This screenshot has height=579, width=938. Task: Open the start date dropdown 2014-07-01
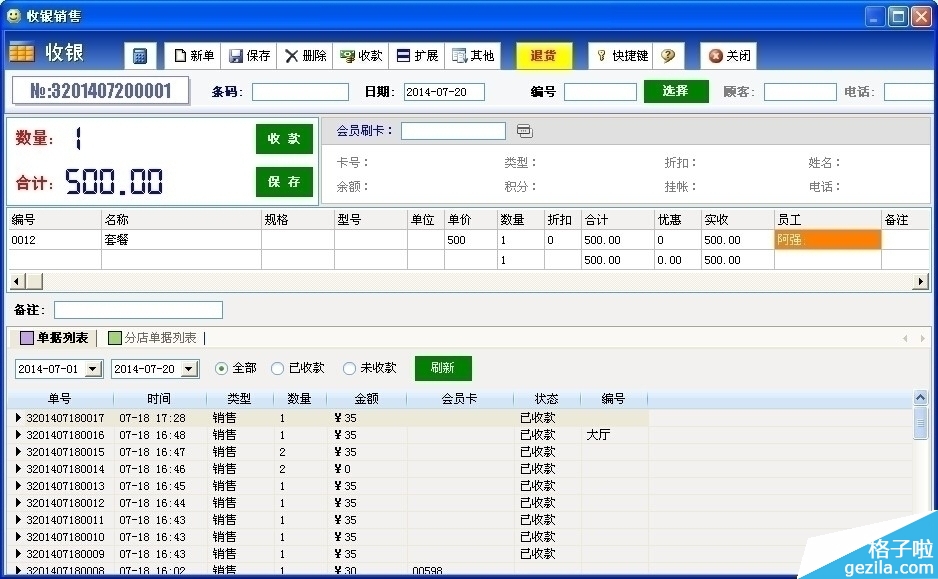[93, 369]
